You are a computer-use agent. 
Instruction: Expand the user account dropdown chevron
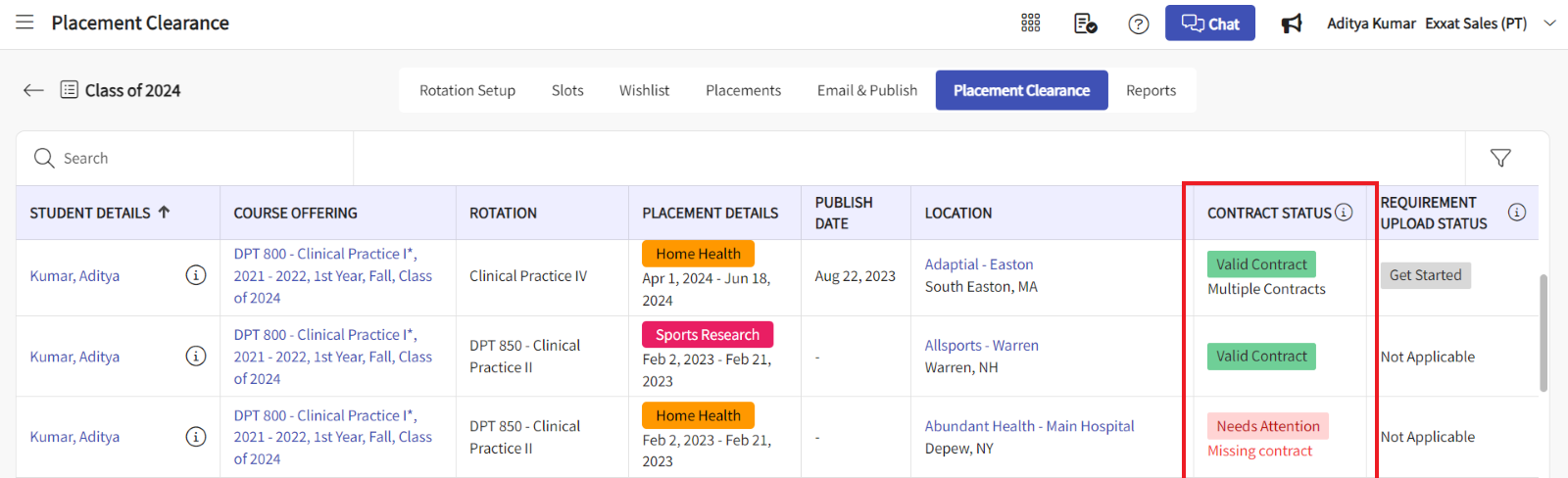pos(1549,24)
